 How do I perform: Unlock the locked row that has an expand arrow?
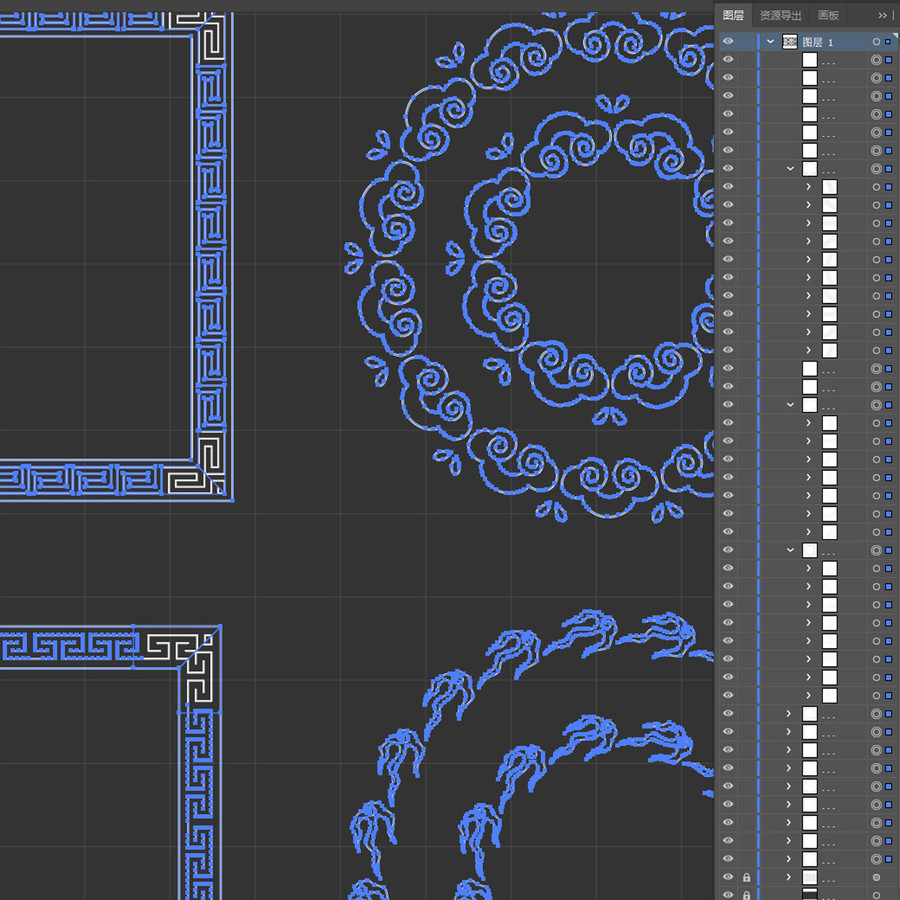tap(746, 877)
